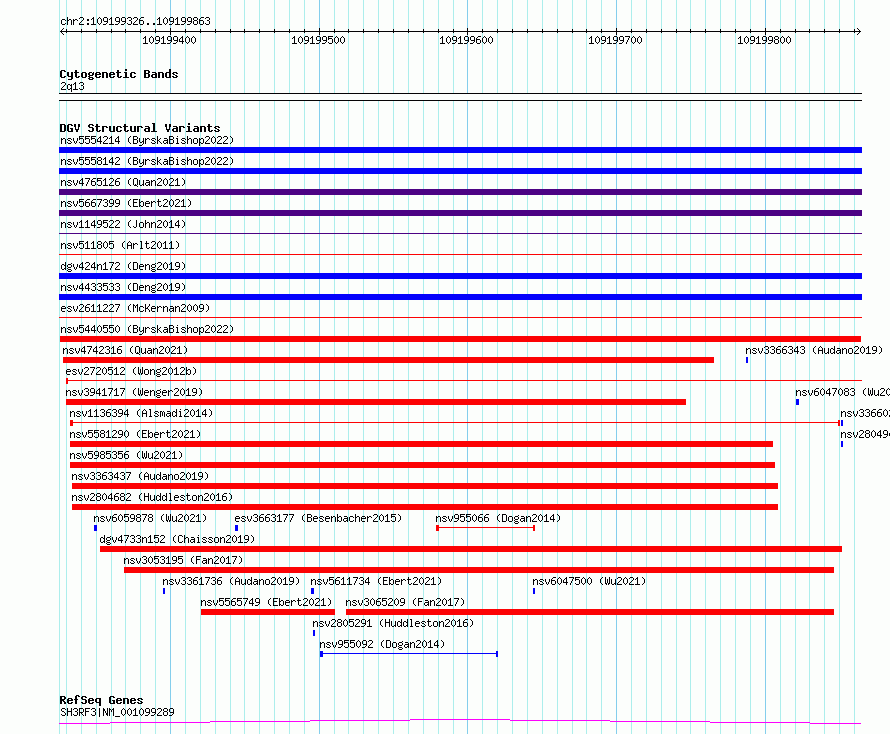Viewport: 890px width, 734px height.
Task: Select nsv1149522 (John2014) variant label
Action: click(x=123, y=224)
